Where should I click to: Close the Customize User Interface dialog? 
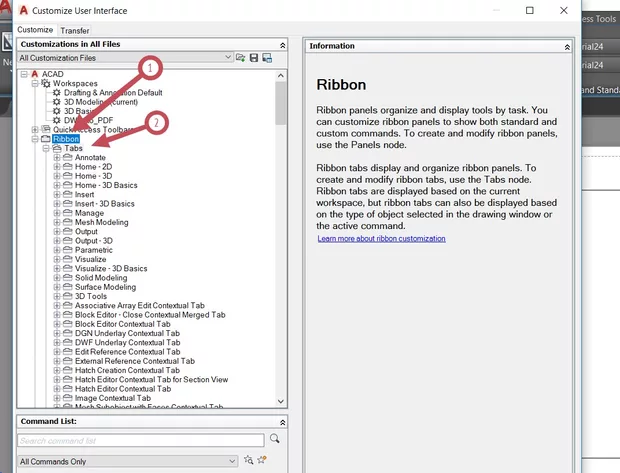pos(564,11)
